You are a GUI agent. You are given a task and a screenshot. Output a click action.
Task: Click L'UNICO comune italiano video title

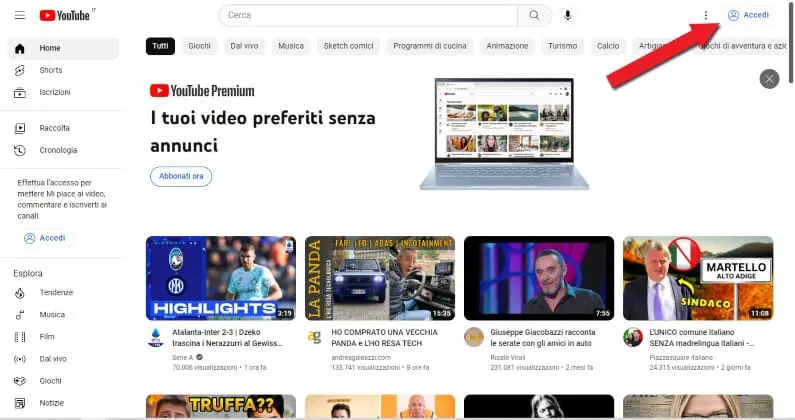point(702,338)
